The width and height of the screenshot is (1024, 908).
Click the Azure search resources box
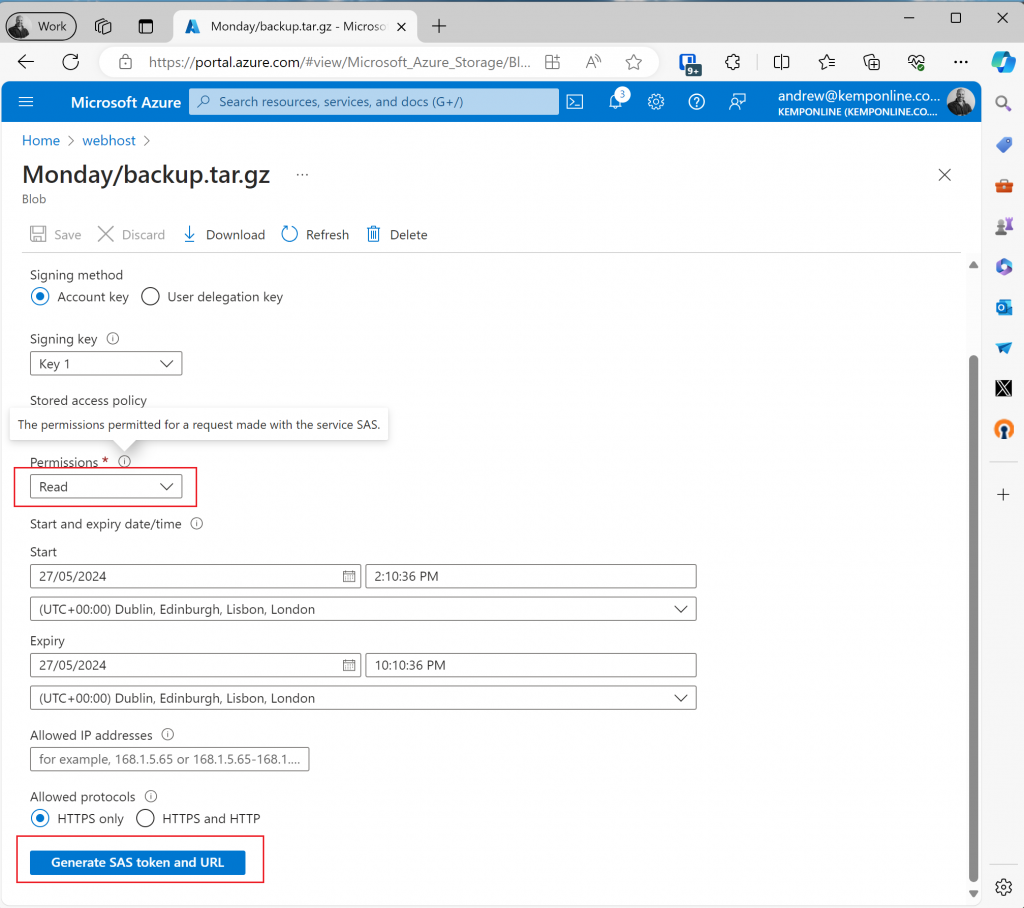coord(374,102)
